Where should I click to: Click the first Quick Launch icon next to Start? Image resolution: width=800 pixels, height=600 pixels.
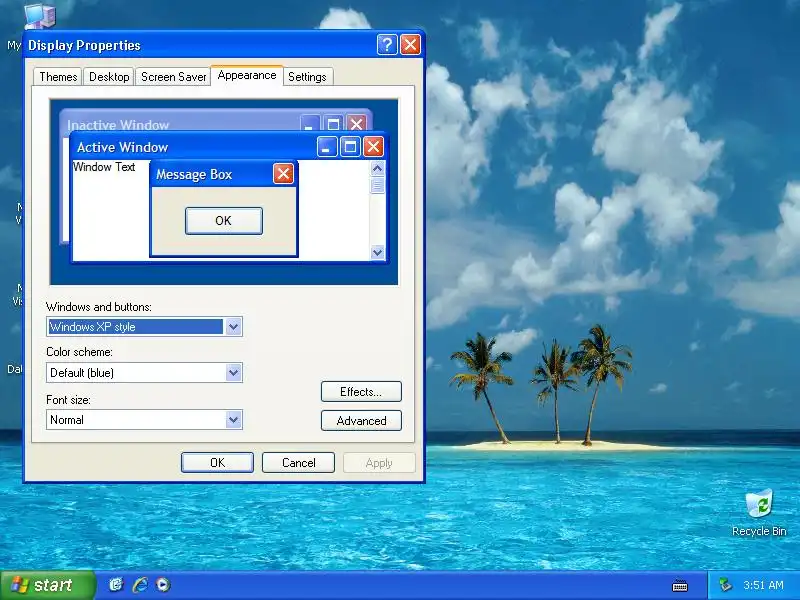[x=116, y=585]
